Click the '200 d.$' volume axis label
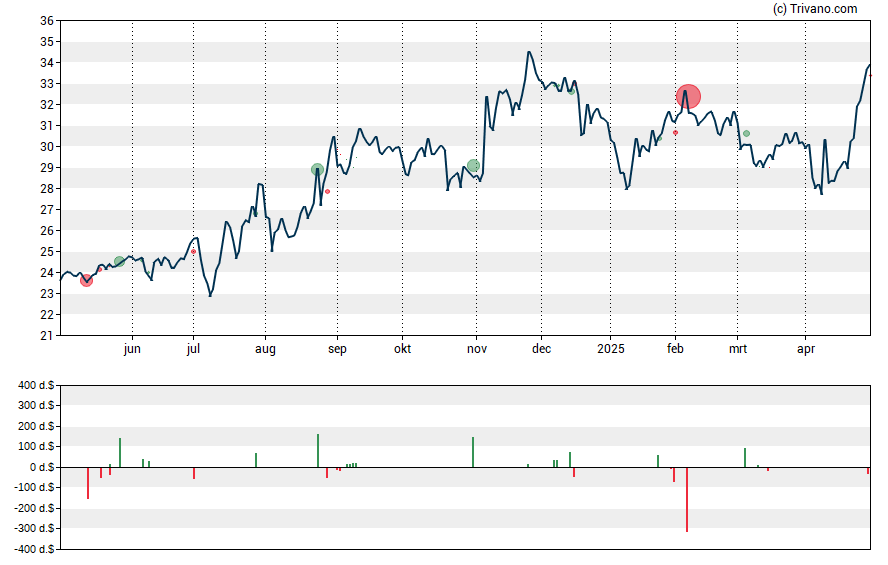888x565 pixels. [36, 426]
